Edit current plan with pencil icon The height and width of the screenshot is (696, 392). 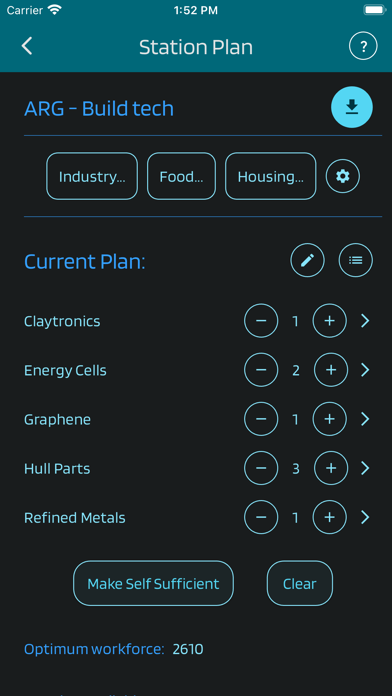click(x=308, y=260)
